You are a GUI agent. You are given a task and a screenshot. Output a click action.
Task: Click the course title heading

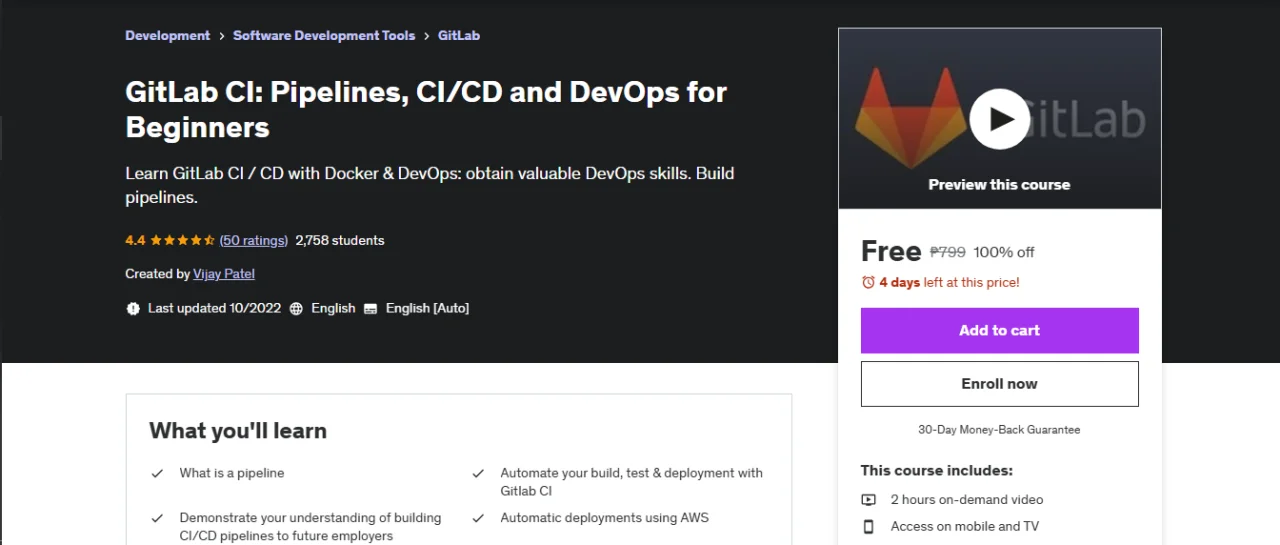click(x=426, y=109)
